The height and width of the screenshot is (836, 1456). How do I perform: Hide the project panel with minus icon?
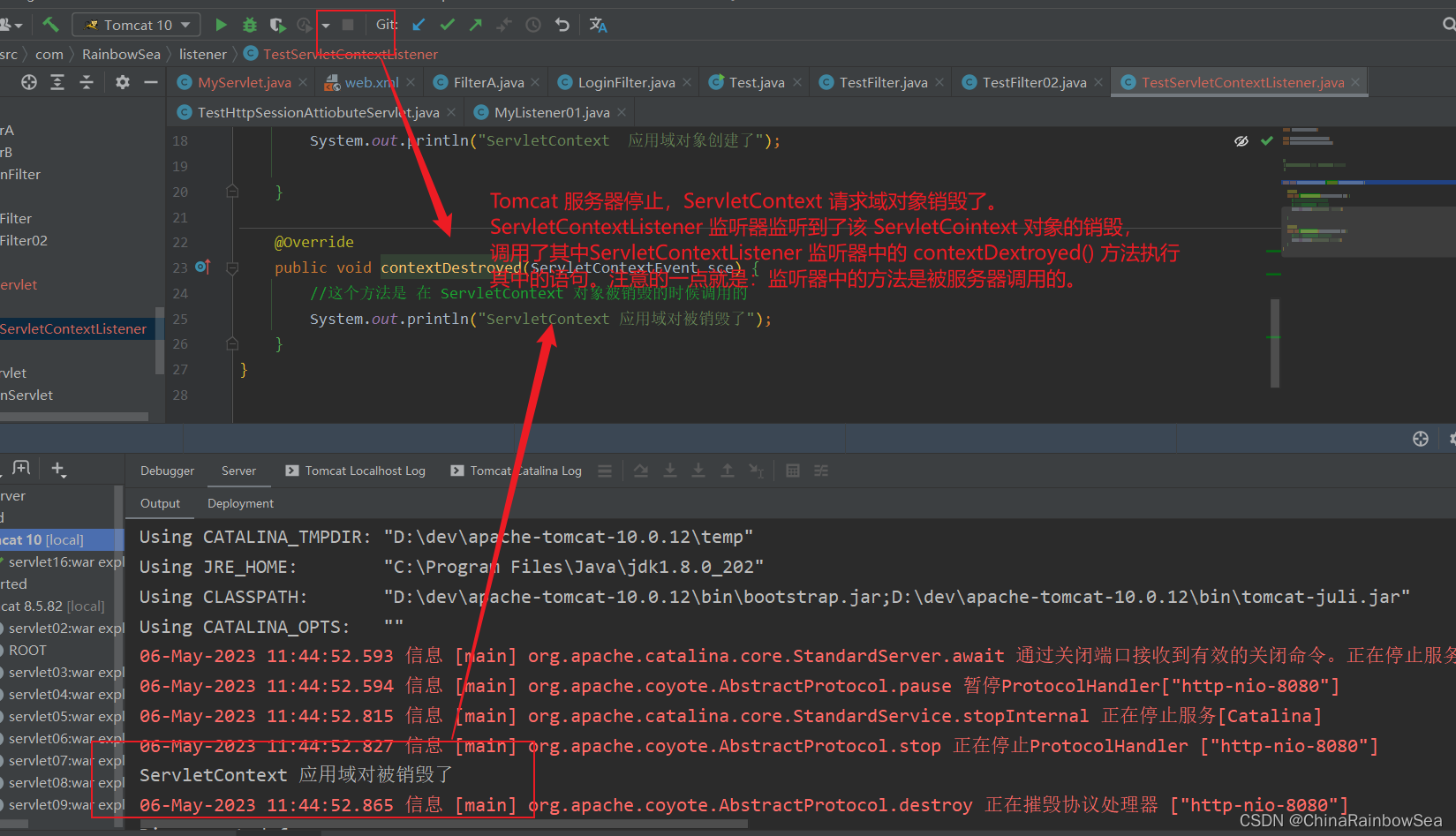151,82
